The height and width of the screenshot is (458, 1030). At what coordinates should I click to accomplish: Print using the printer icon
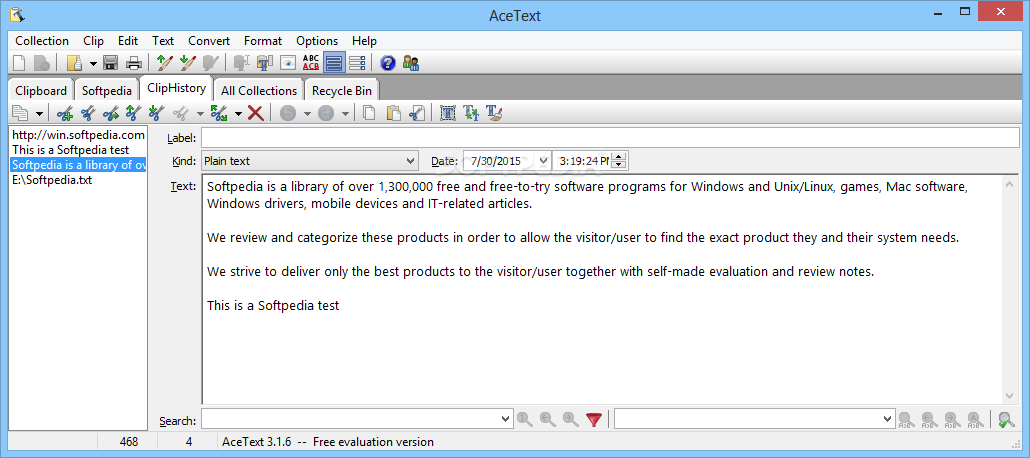pyautogui.click(x=134, y=63)
